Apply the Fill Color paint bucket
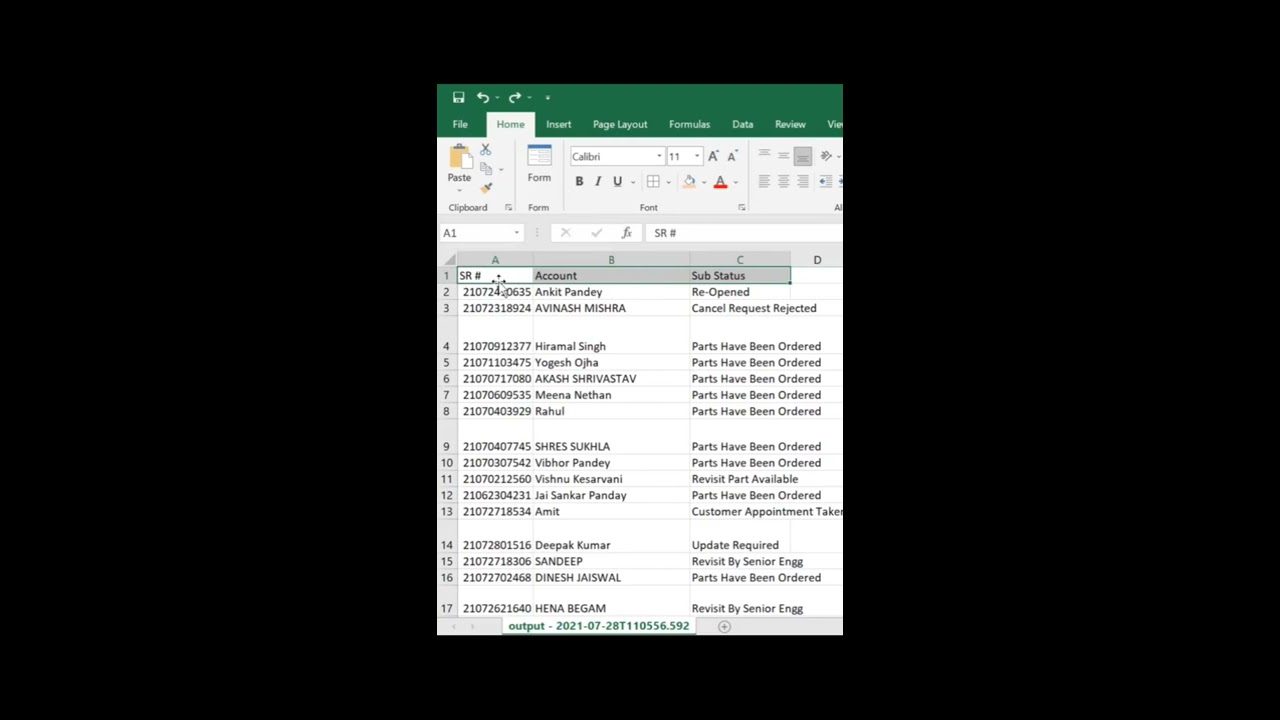 pos(689,182)
